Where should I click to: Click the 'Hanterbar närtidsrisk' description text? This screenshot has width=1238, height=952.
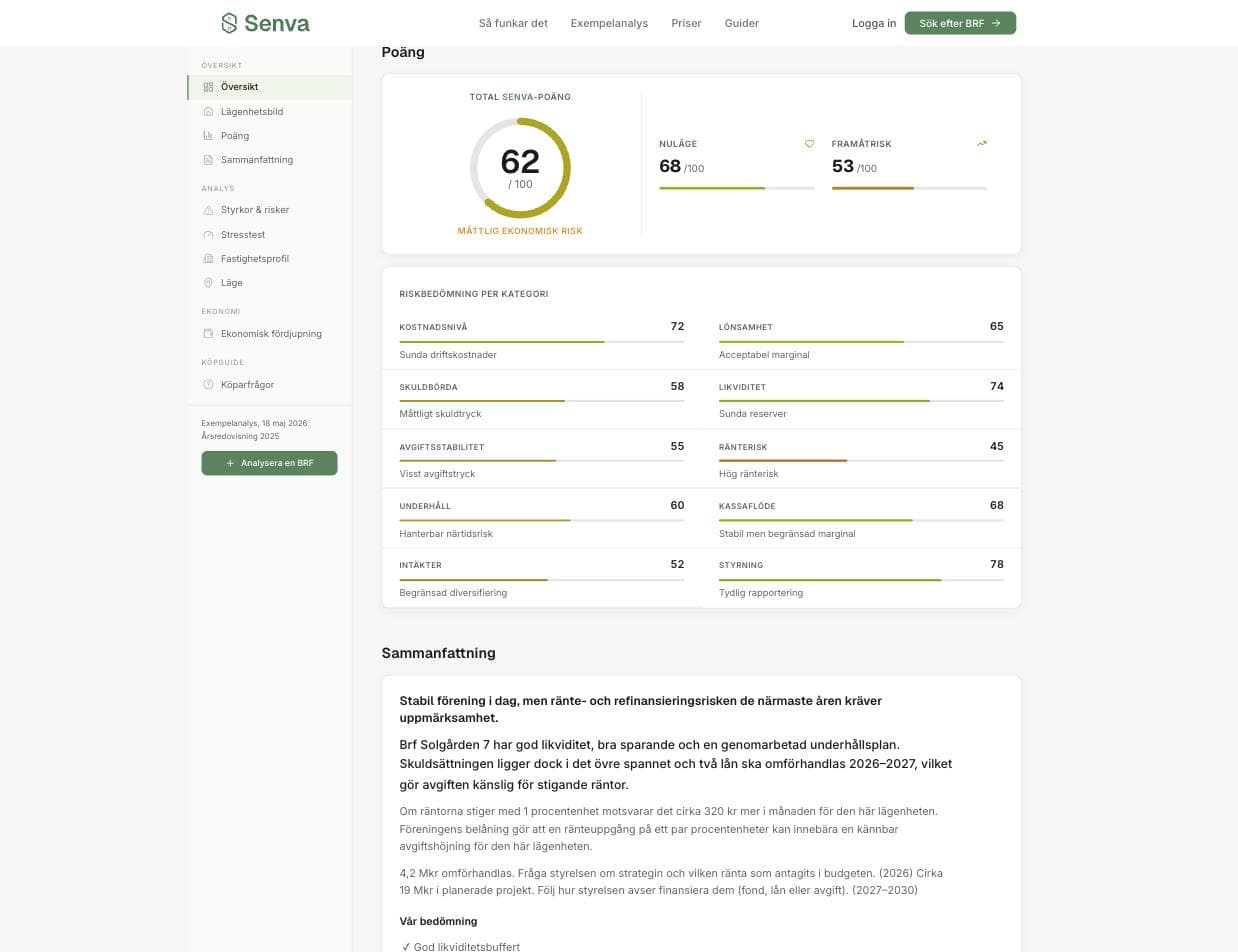[x=446, y=534]
